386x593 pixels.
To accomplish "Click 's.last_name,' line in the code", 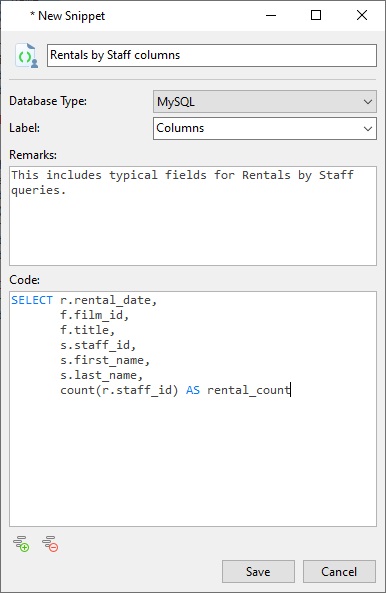I will pos(101,375).
